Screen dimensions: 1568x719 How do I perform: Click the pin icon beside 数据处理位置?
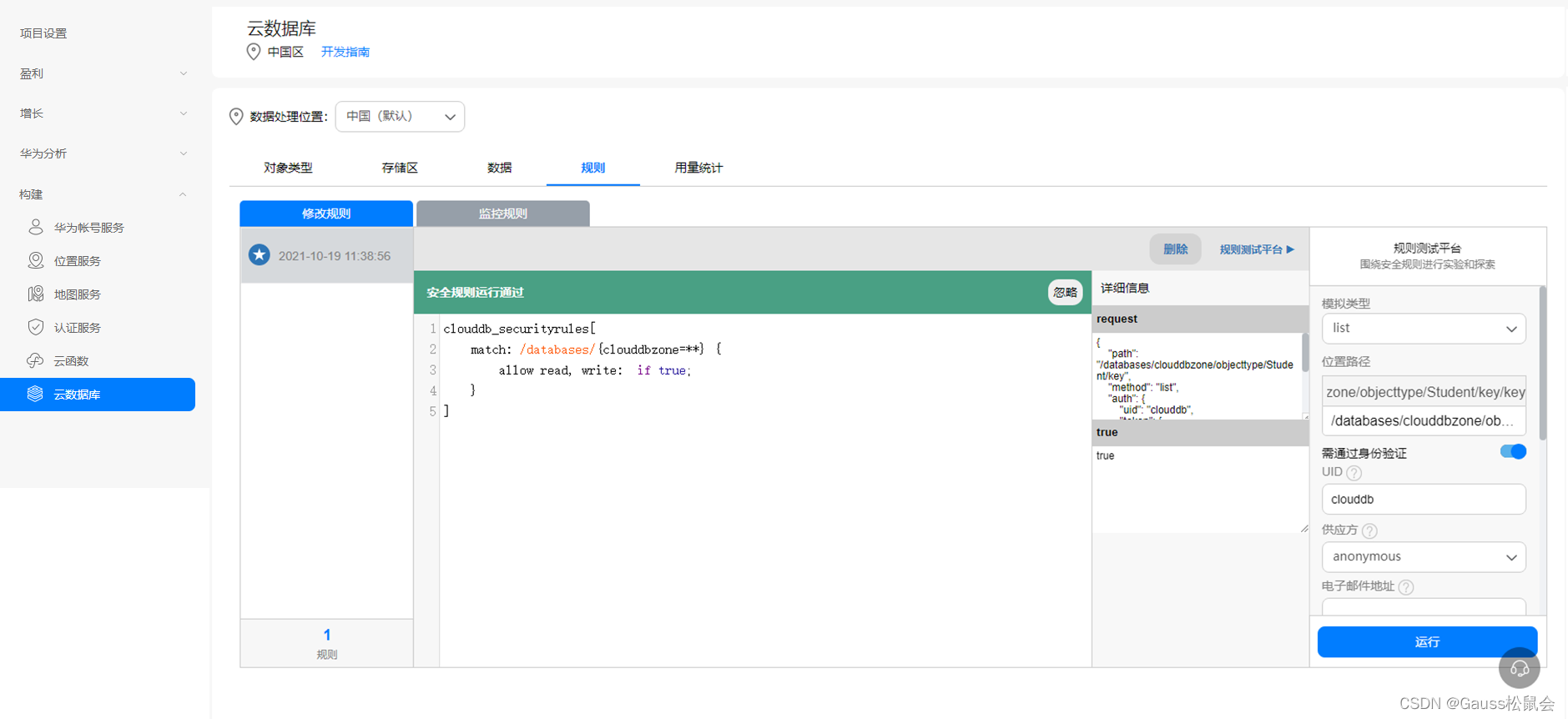(x=236, y=117)
